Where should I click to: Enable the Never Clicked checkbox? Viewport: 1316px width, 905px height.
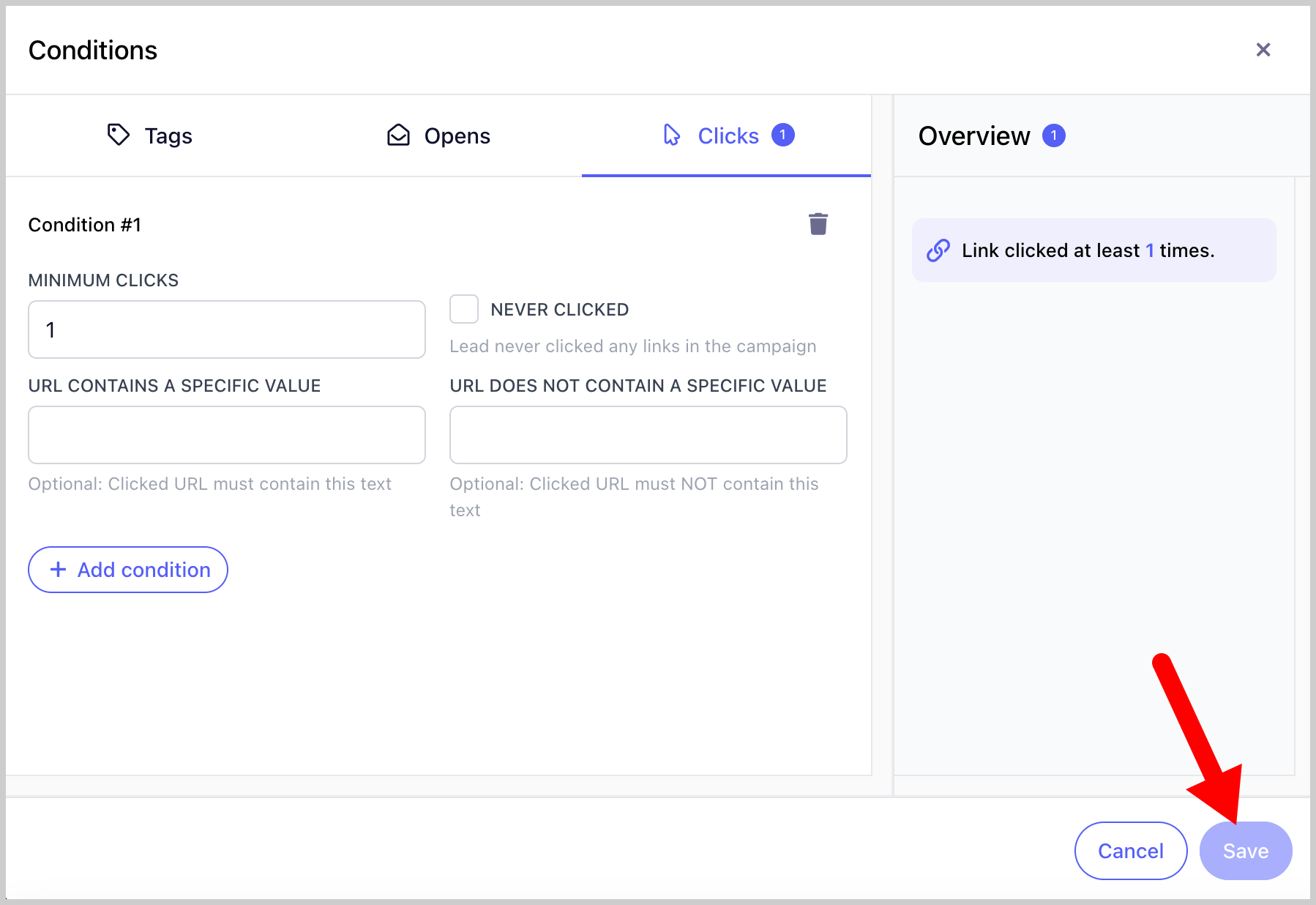(464, 309)
